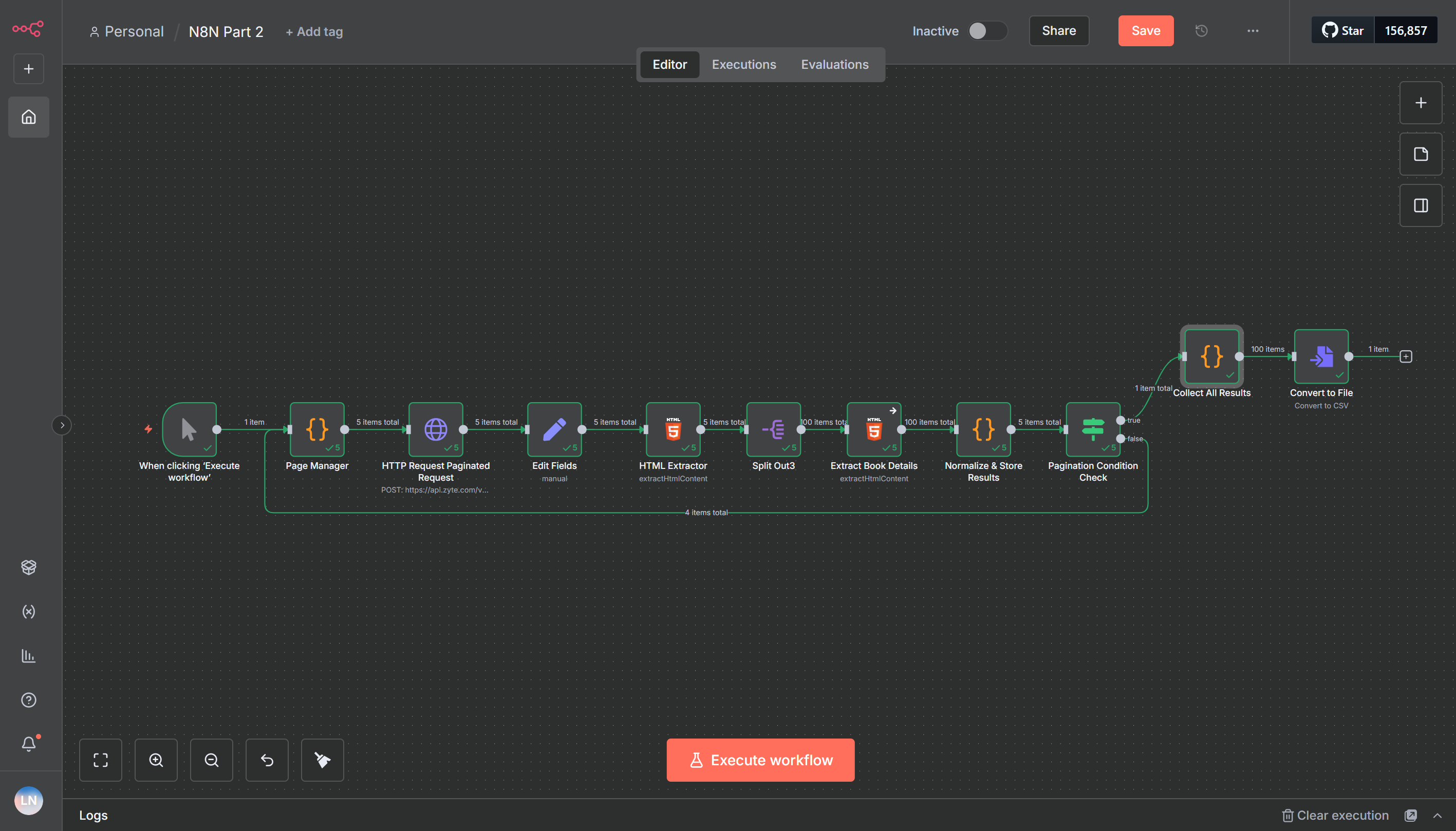Click the tidy up workflow broom icon
The height and width of the screenshot is (831, 1456).
point(323,760)
